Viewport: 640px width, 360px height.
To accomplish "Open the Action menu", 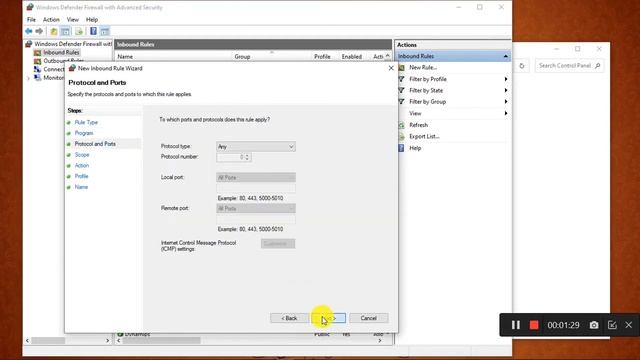I will [x=51, y=20].
